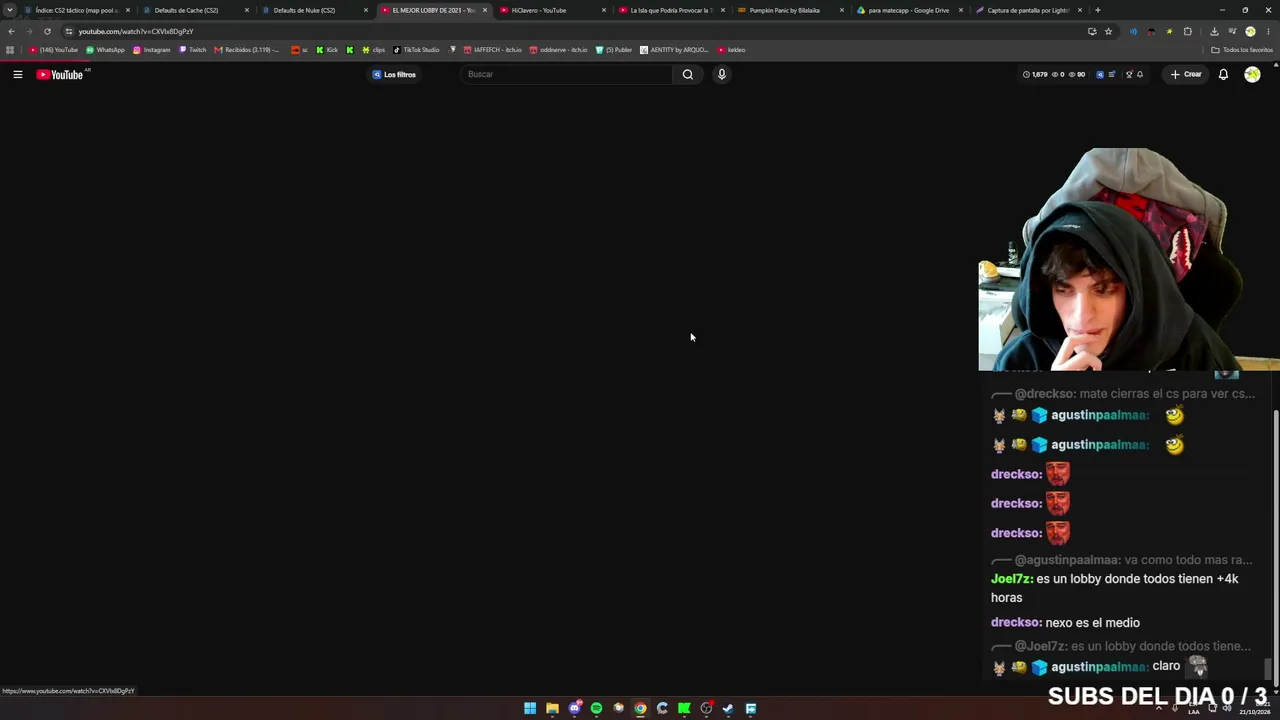Viewport: 1280px width, 720px height.
Task: Open the Instagram bookmark
Action: click(151, 49)
